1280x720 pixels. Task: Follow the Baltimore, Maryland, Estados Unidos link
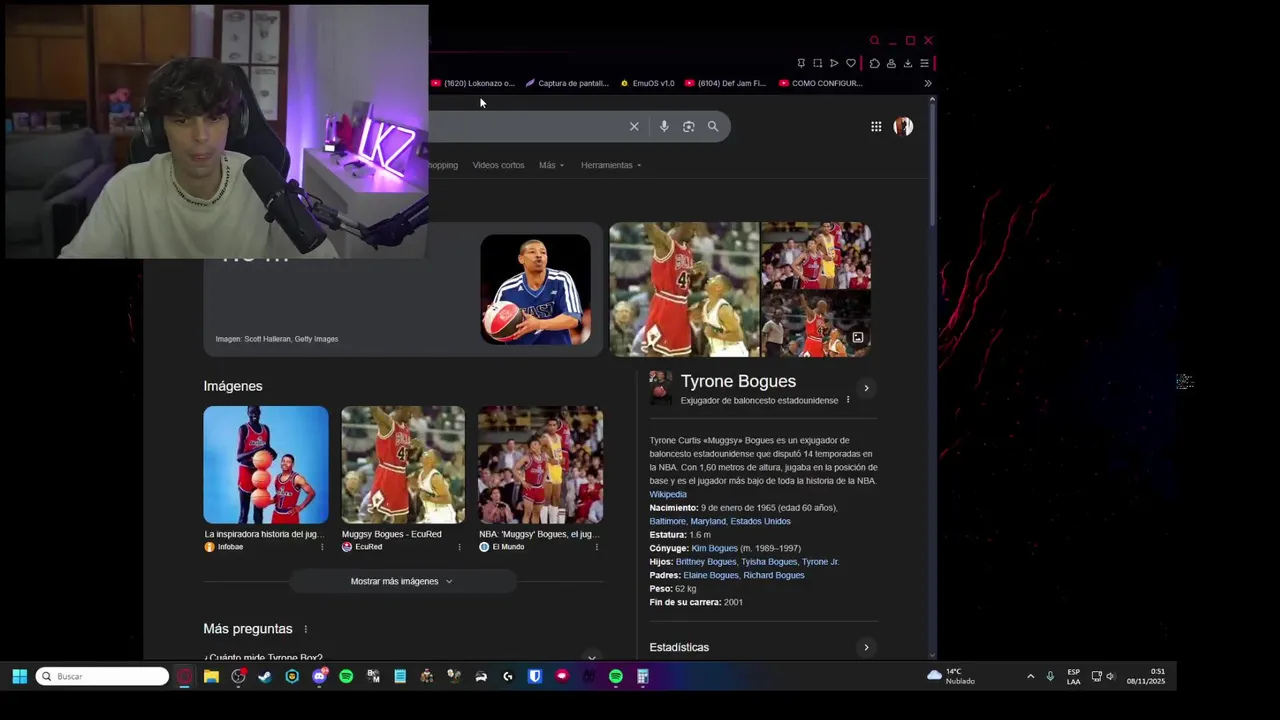[720, 521]
